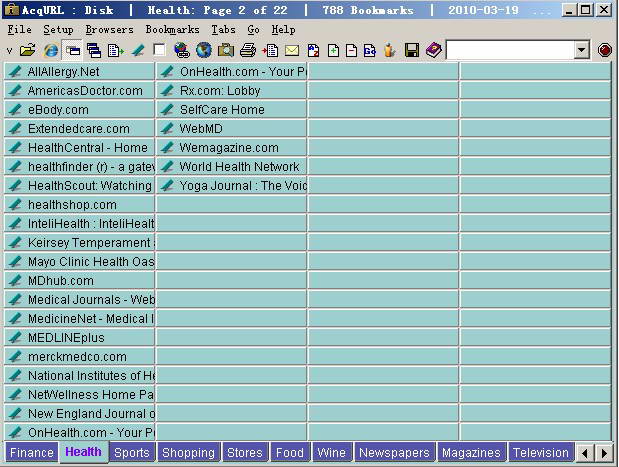Viewport: 619px width, 467px height.
Task: Open the Setup menu
Action: 58,30
